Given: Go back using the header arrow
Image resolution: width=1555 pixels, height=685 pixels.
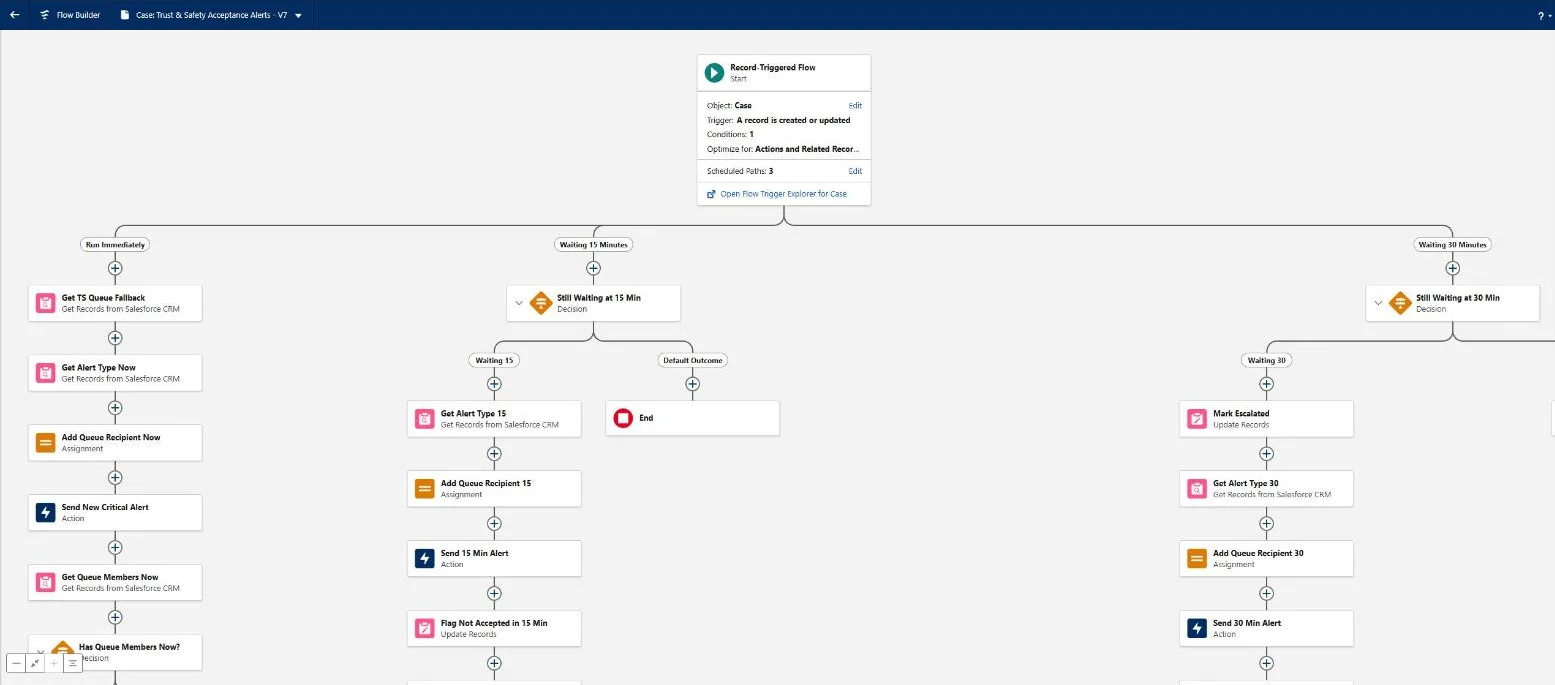Looking at the screenshot, I should [x=14, y=15].
